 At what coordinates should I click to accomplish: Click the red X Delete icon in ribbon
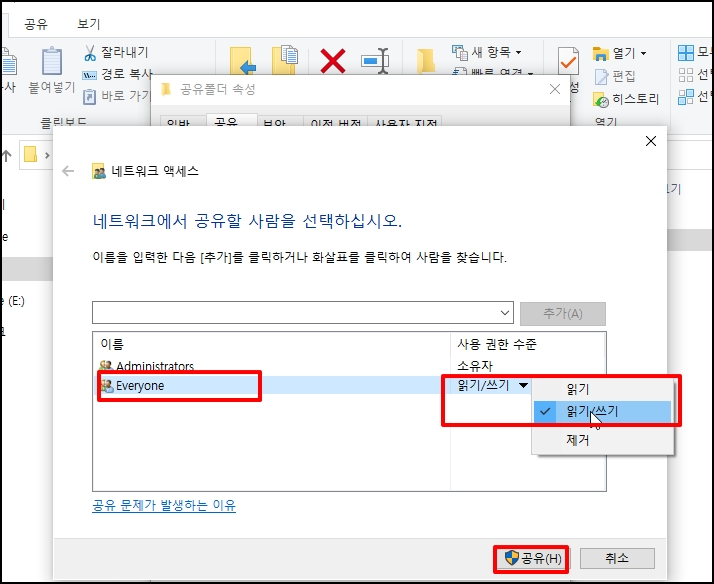coord(333,61)
